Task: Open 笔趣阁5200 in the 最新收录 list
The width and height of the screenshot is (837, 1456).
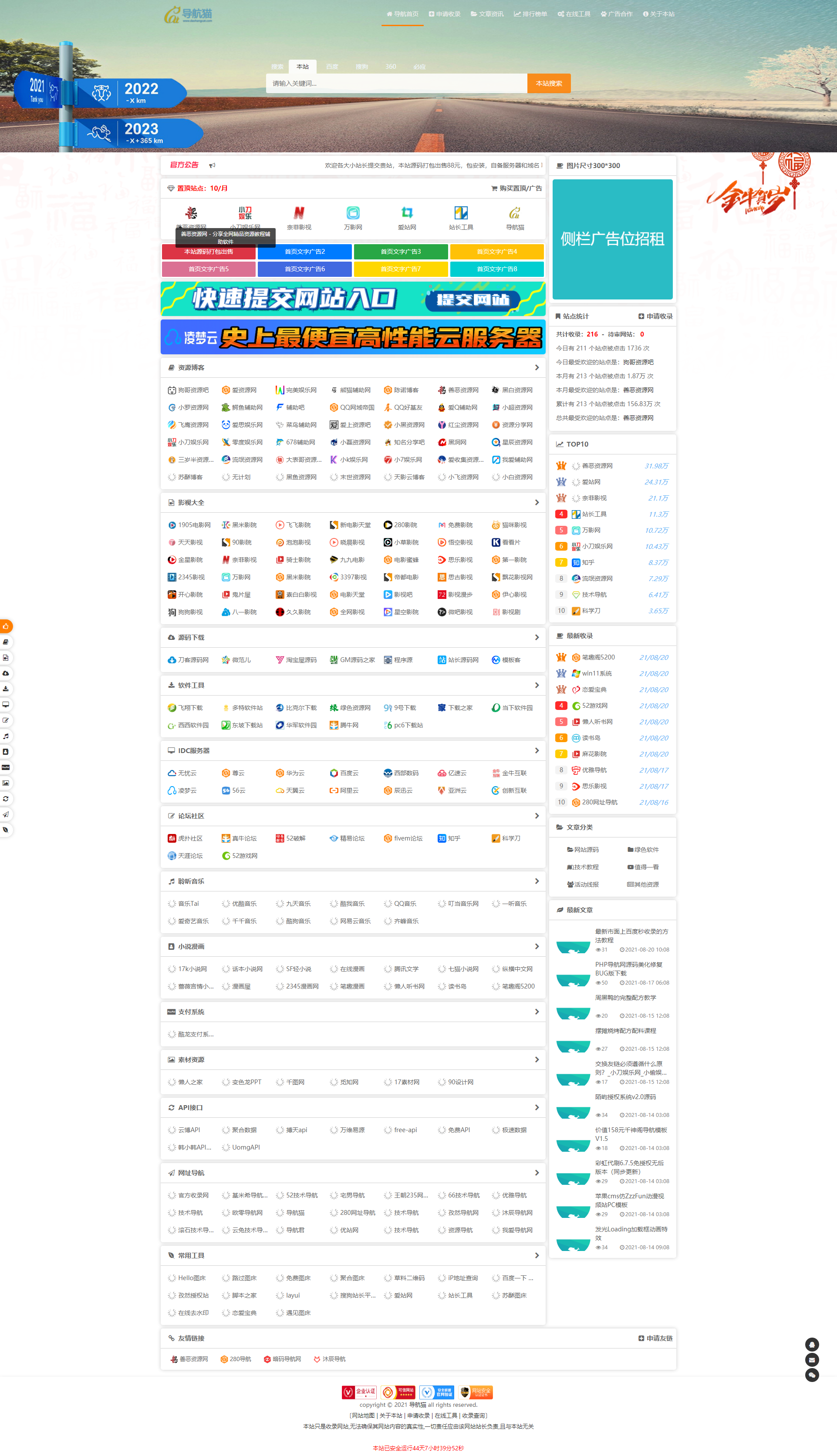Action: pyautogui.click(x=598, y=658)
